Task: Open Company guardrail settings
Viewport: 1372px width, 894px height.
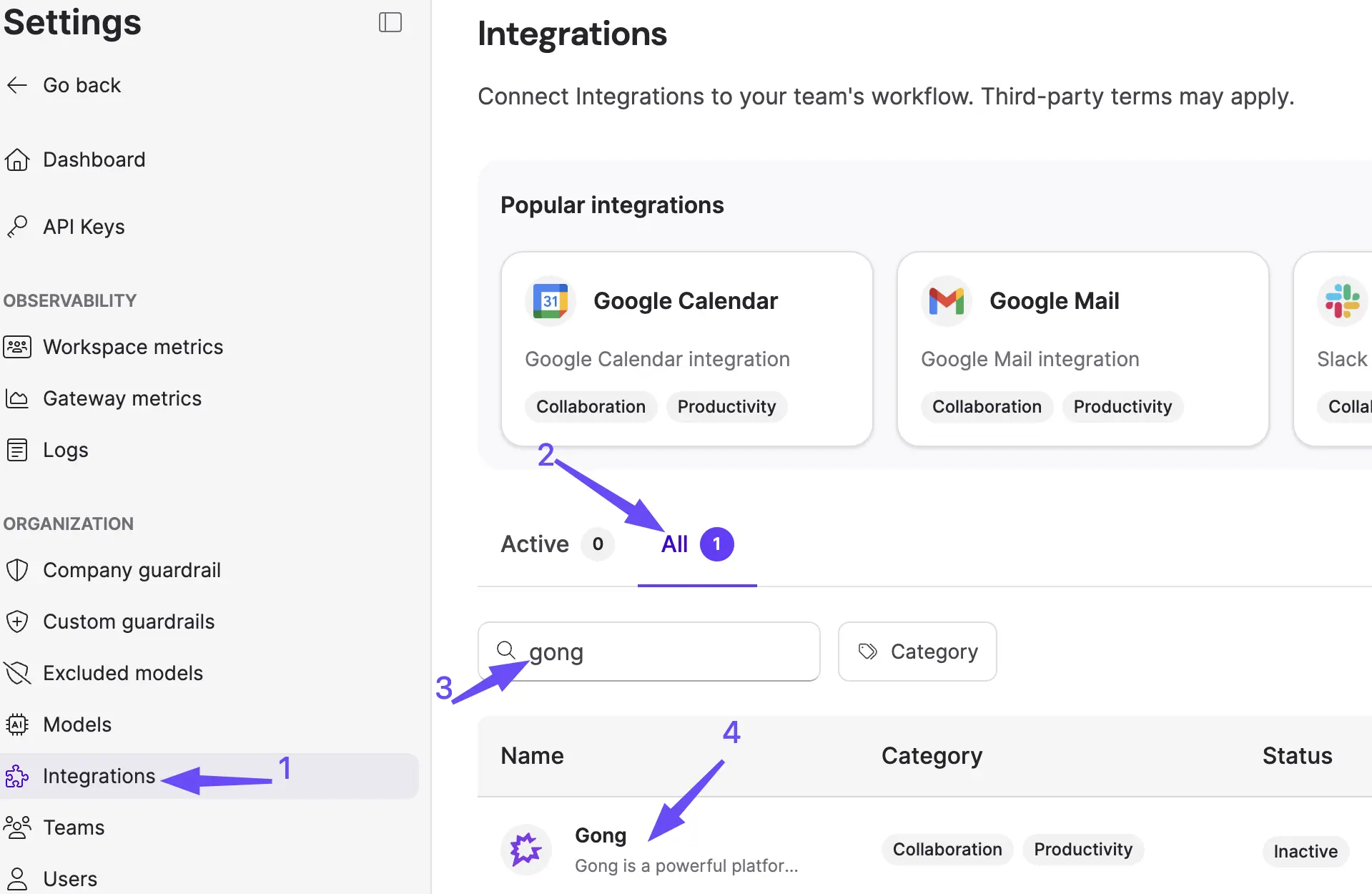Action: pos(132,570)
